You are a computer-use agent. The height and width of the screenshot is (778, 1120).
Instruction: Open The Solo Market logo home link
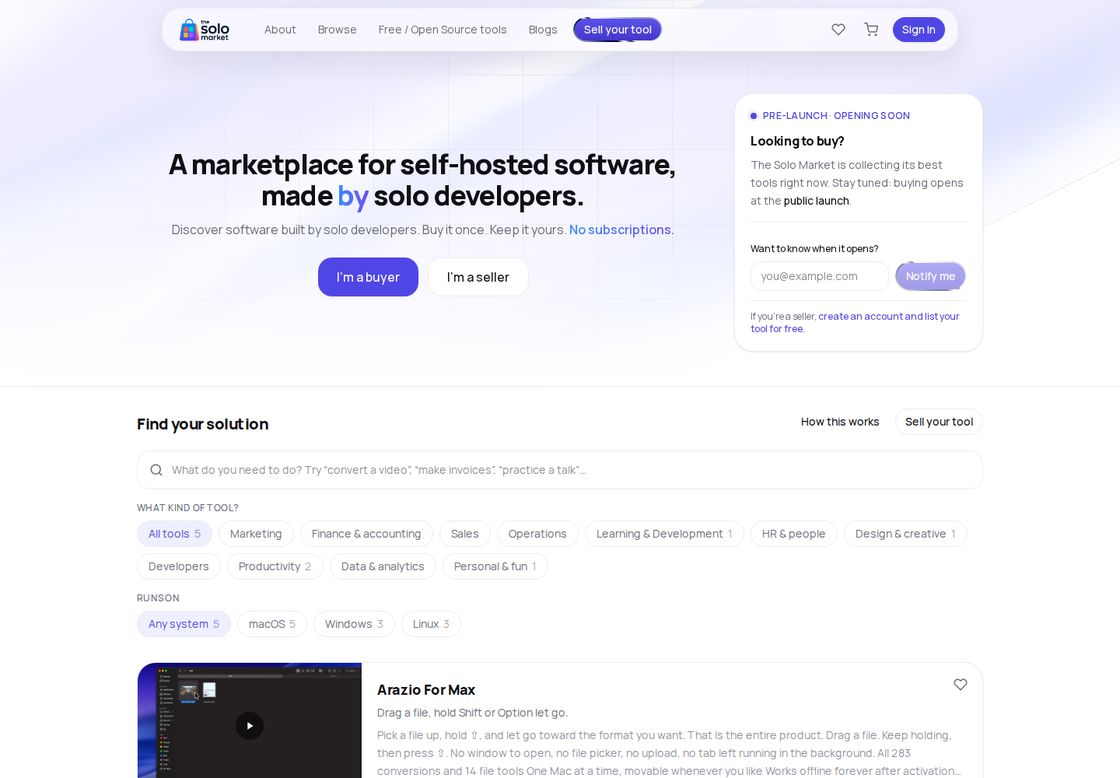pyautogui.click(x=204, y=29)
